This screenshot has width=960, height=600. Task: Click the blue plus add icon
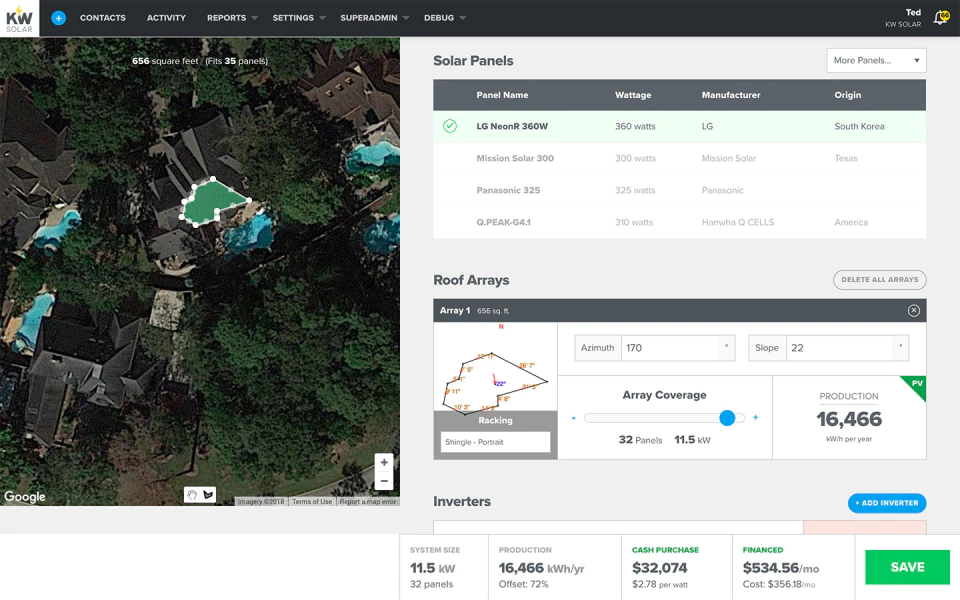58,18
